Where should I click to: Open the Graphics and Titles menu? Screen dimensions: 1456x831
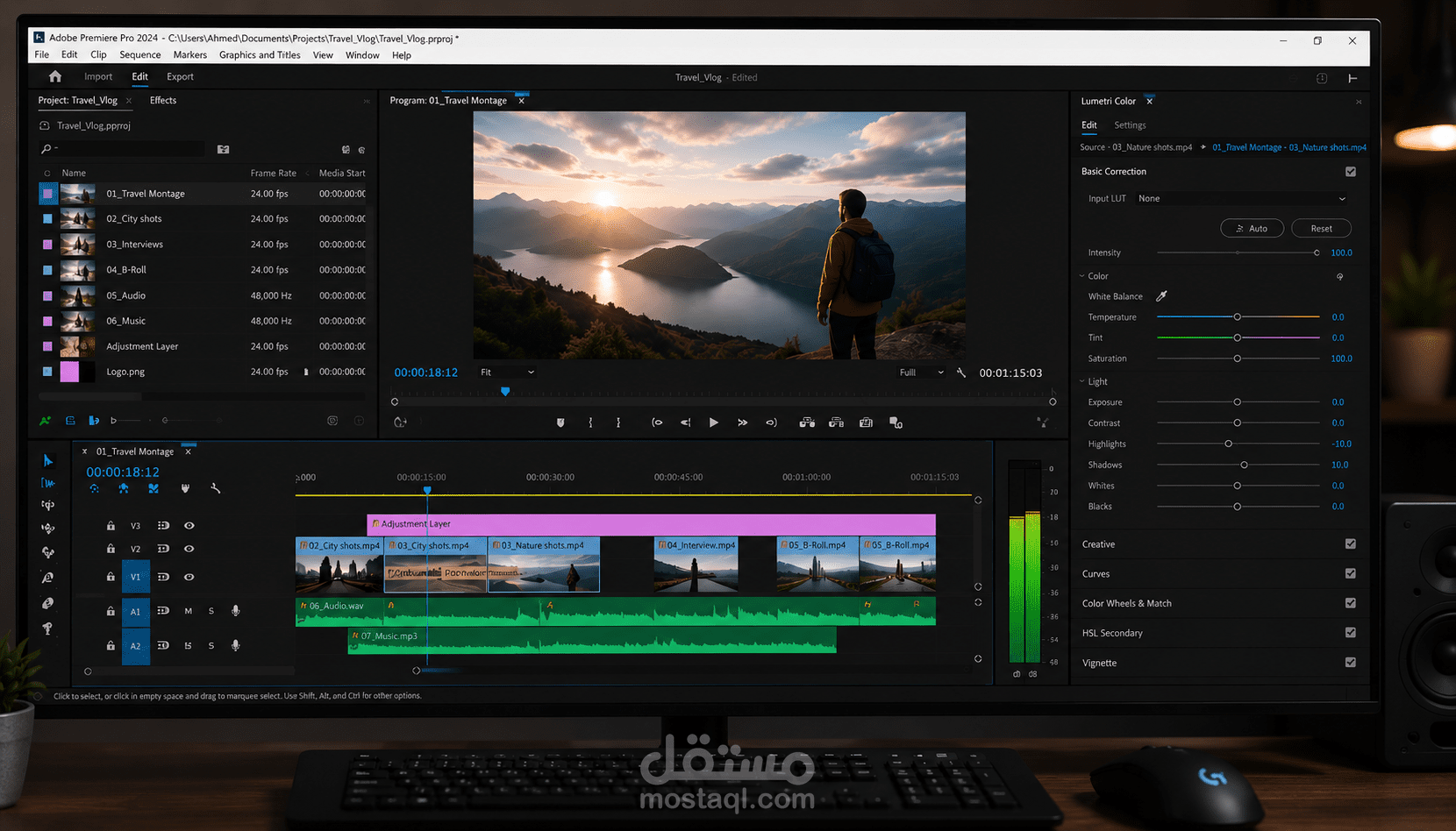pyautogui.click(x=260, y=55)
